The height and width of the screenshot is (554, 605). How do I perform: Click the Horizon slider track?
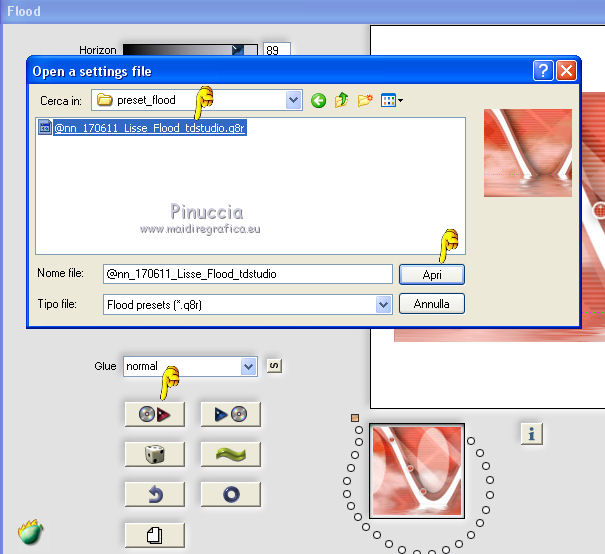pyautogui.click(x=190, y=50)
